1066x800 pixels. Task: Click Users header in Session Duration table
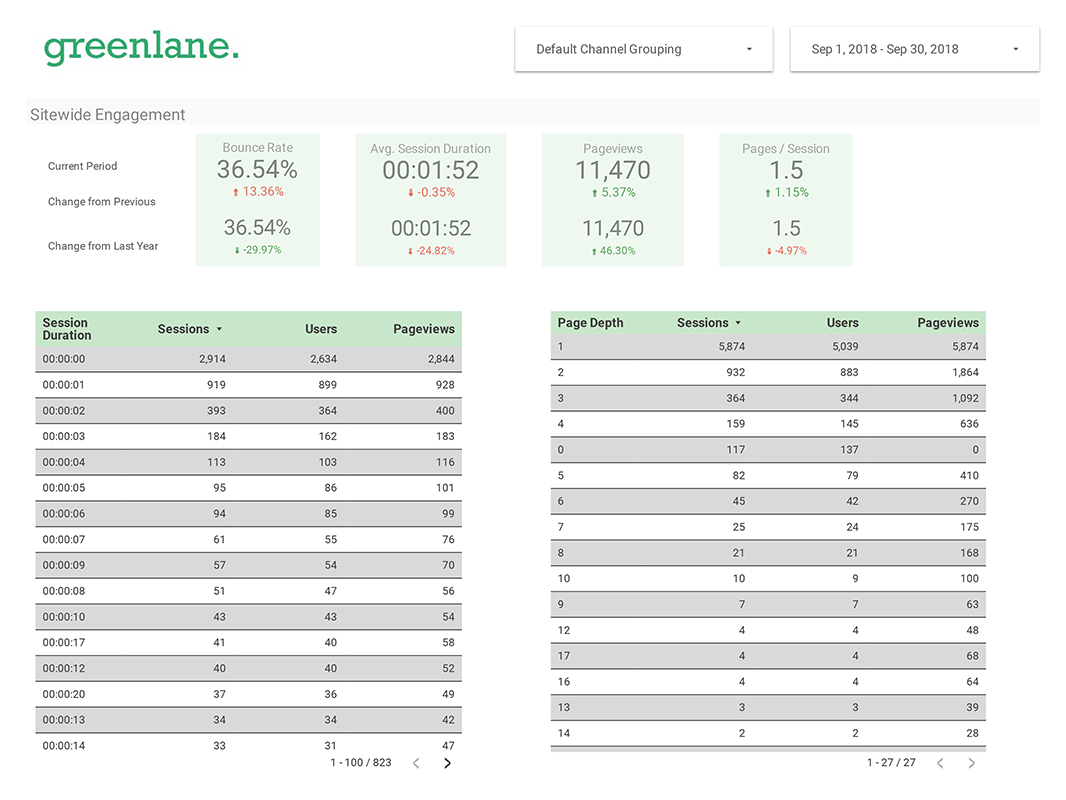click(321, 329)
